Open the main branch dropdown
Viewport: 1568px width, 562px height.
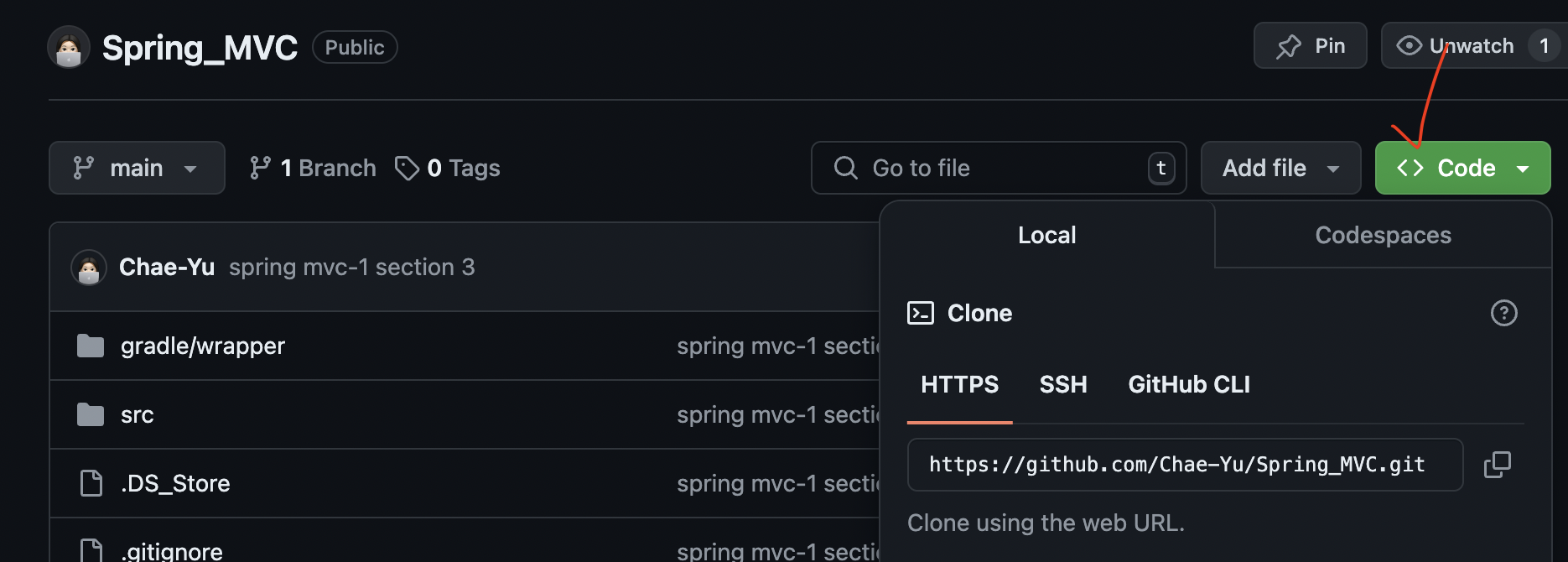(x=137, y=168)
